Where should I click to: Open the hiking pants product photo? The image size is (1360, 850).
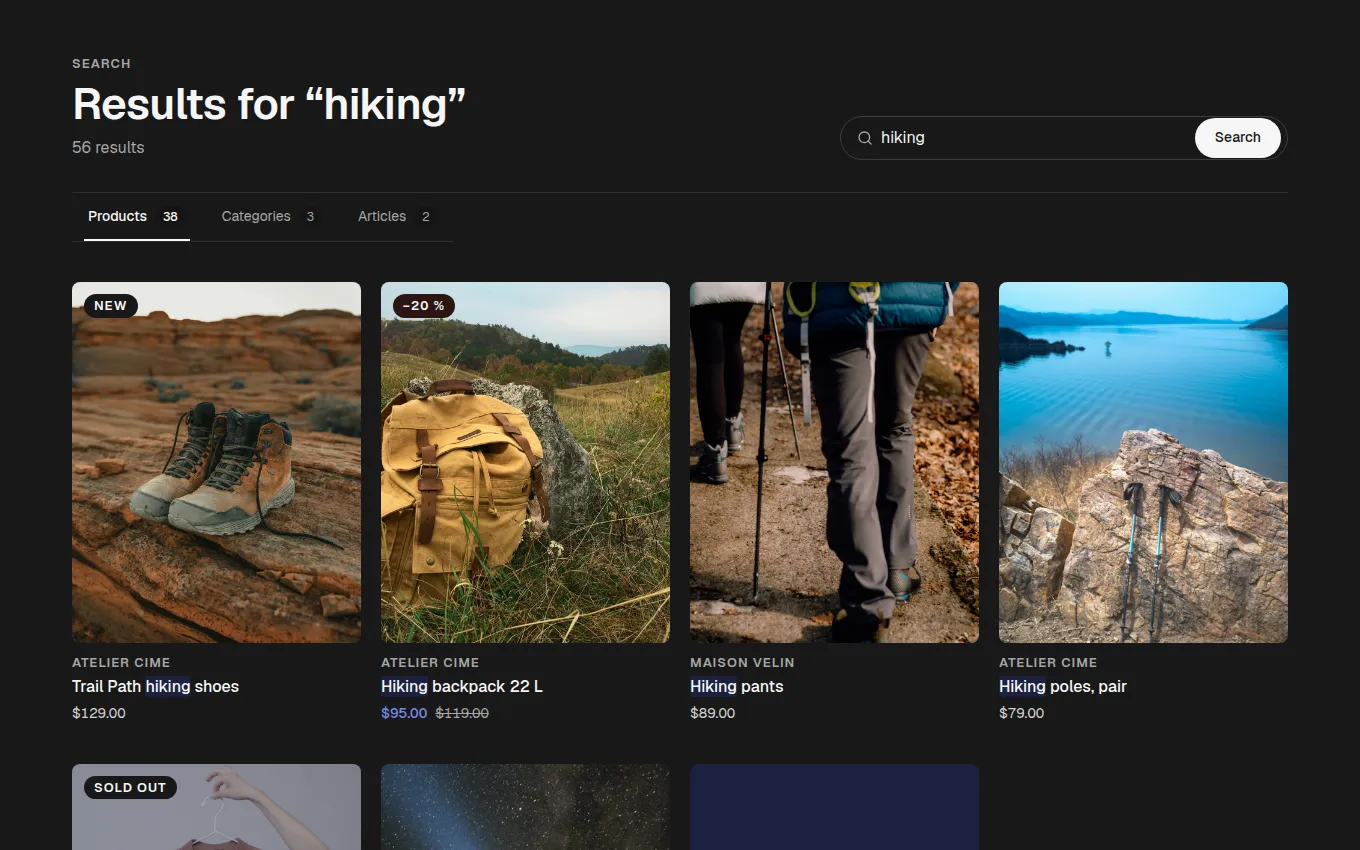tap(834, 462)
